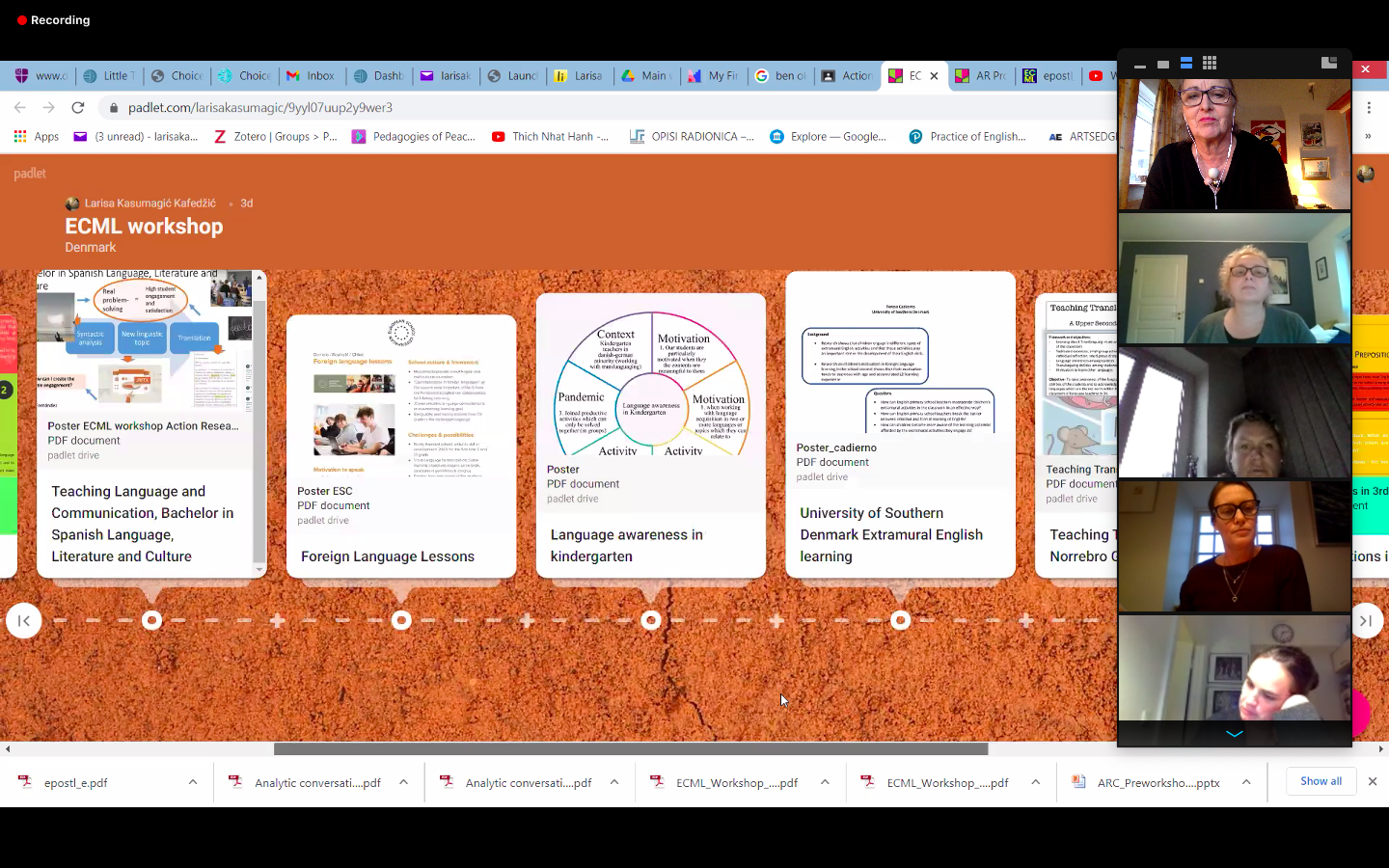Expand the hidden bookmarks overflow chevron
The width and height of the screenshot is (1389, 868).
click(x=1368, y=137)
